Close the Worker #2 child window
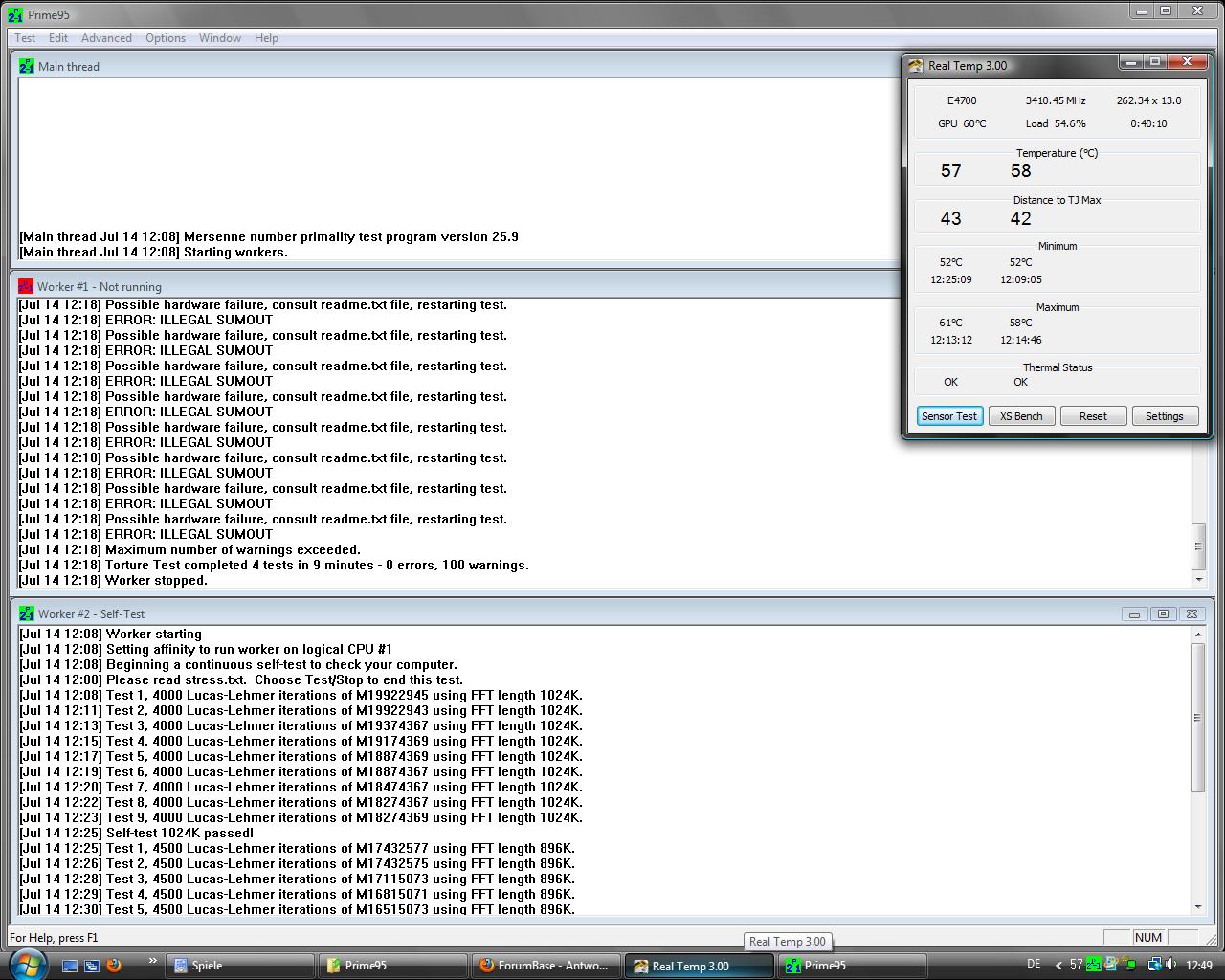Image resolution: width=1225 pixels, height=980 pixels. tap(1192, 614)
